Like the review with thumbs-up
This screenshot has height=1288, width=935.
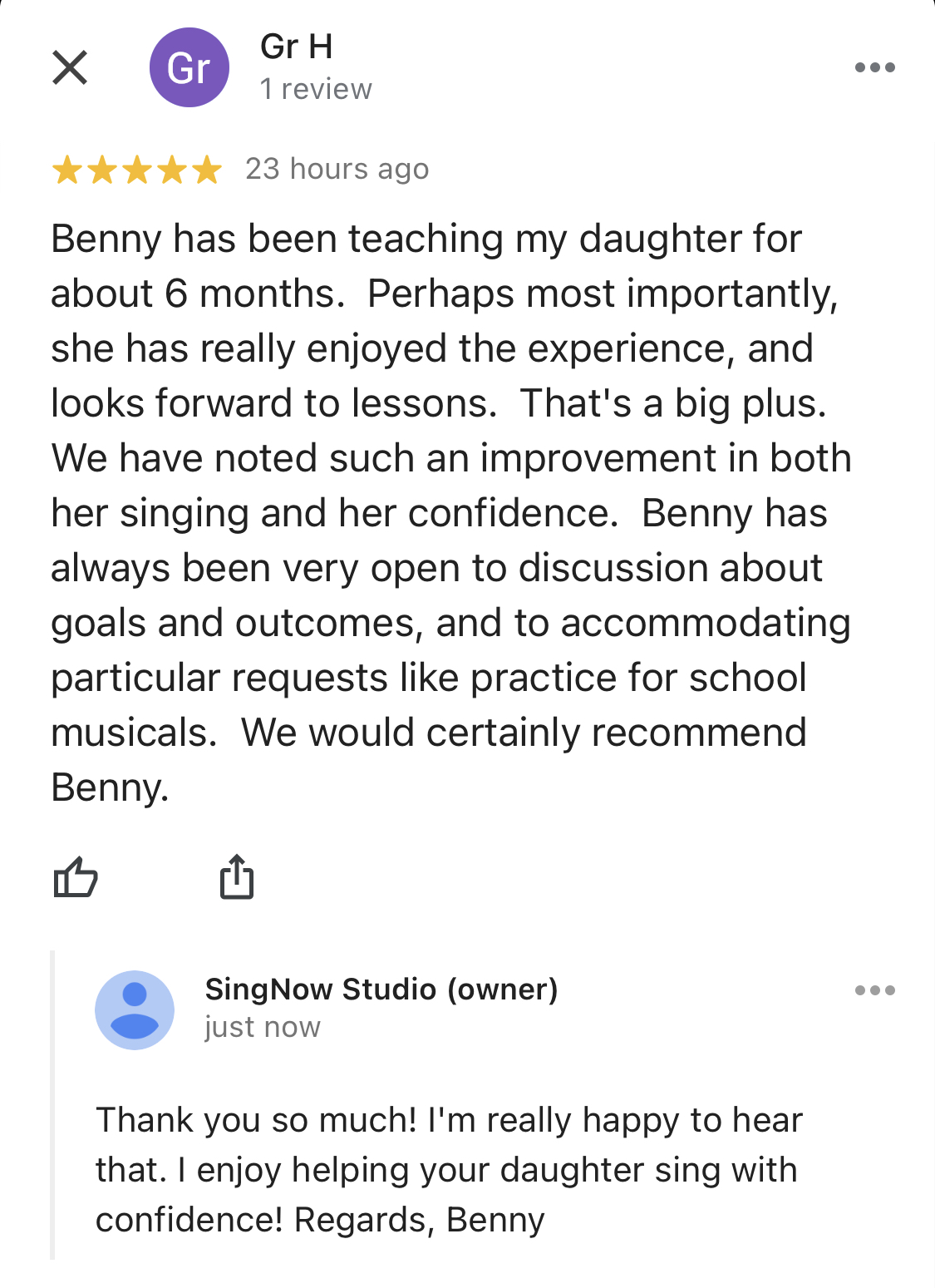click(76, 877)
